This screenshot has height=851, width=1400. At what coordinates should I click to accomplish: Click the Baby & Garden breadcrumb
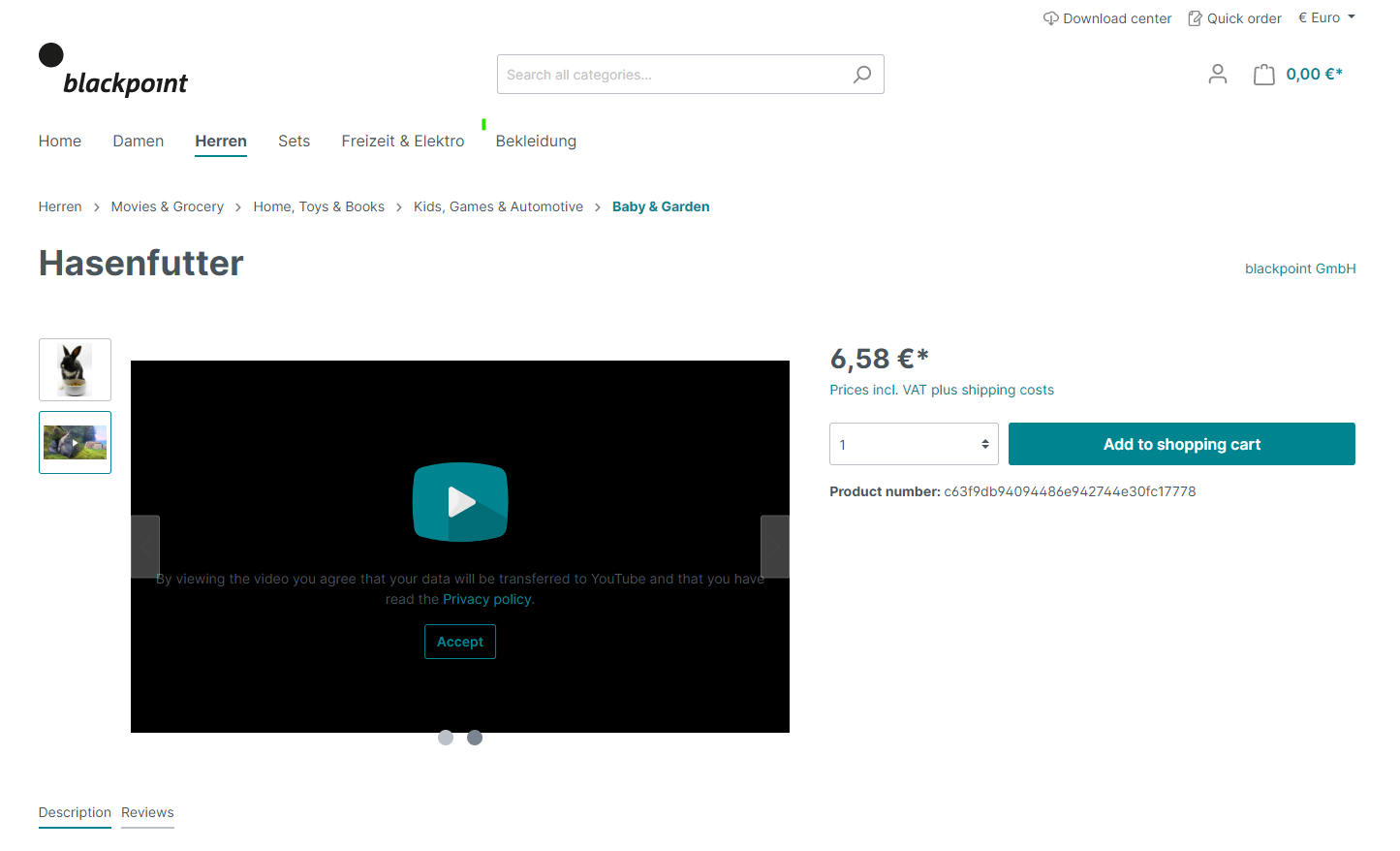[x=661, y=206]
